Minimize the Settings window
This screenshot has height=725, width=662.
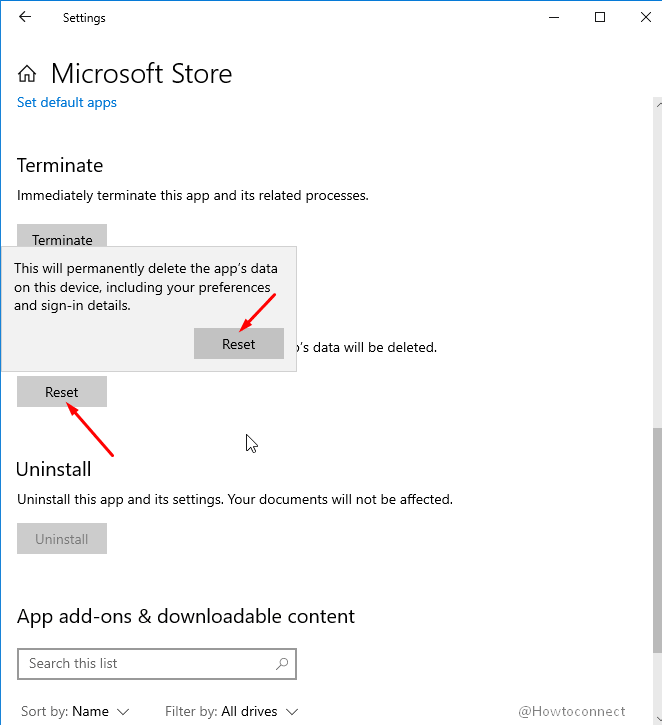[554, 18]
